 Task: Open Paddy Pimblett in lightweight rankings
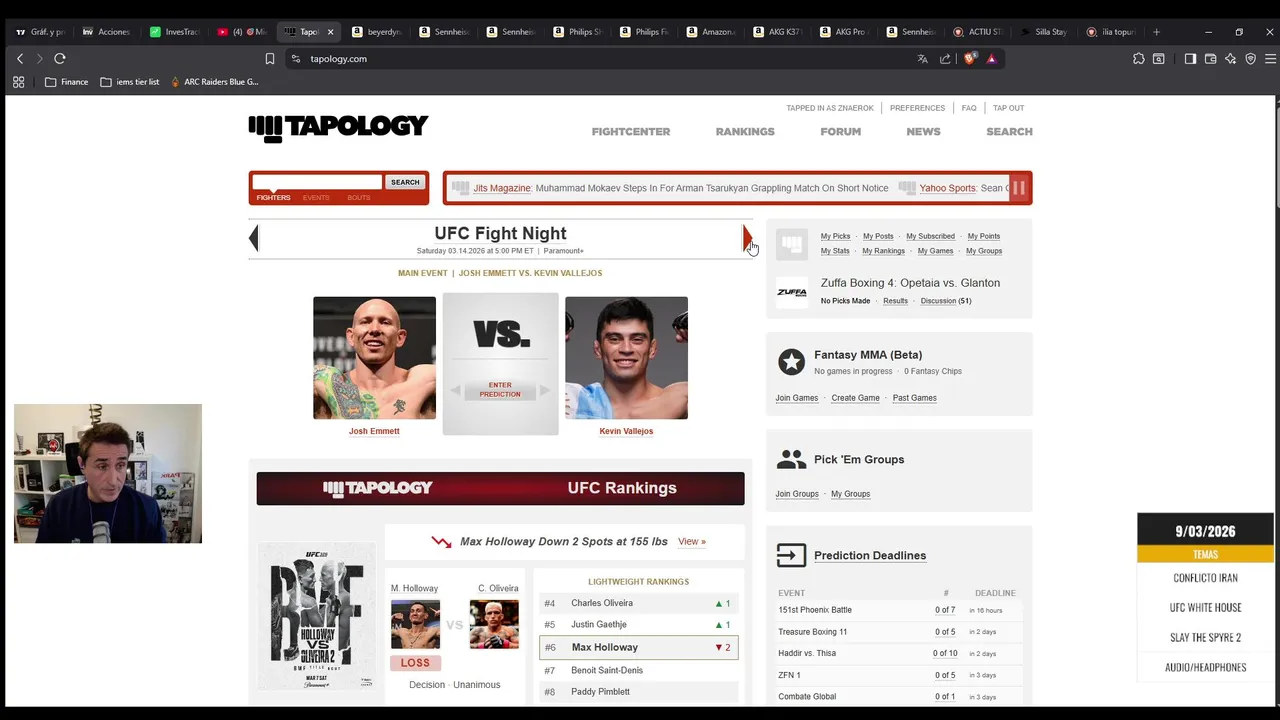point(600,692)
